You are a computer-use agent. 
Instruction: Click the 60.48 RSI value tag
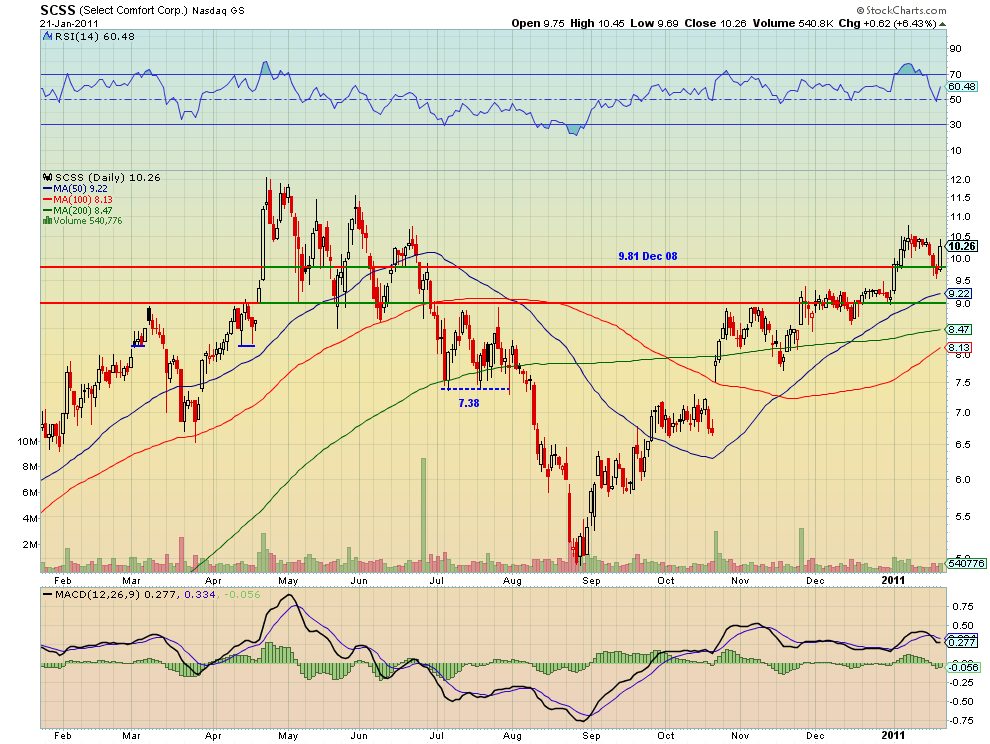(x=962, y=87)
